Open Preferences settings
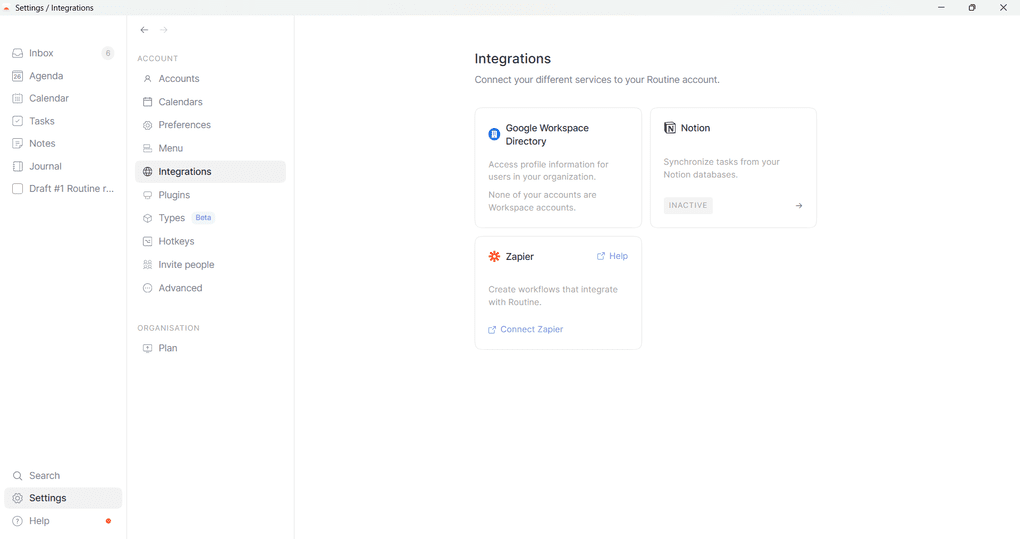The height and width of the screenshot is (539, 1020). pos(210,125)
